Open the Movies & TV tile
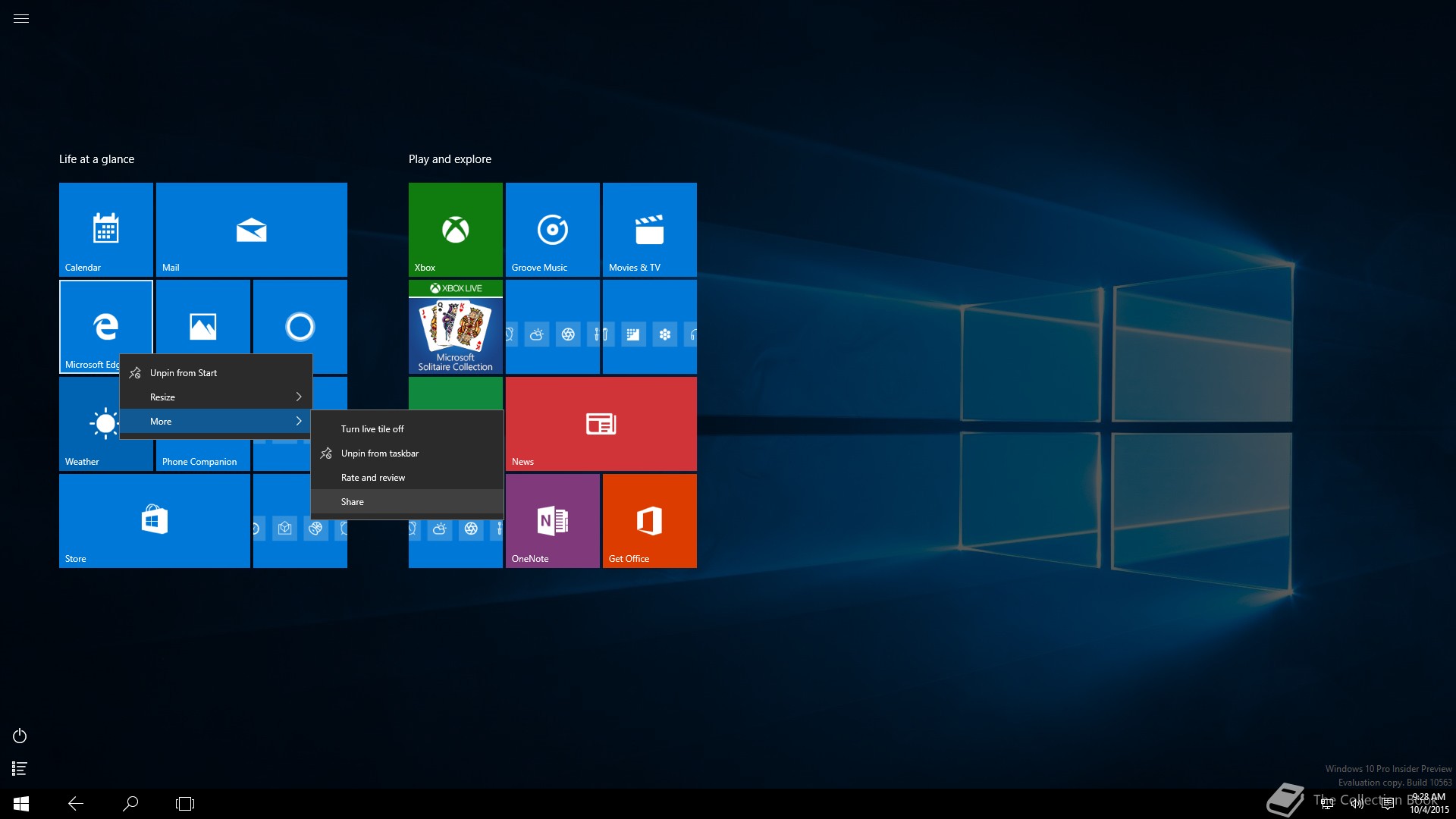Image resolution: width=1456 pixels, height=819 pixels. pyautogui.click(x=650, y=230)
